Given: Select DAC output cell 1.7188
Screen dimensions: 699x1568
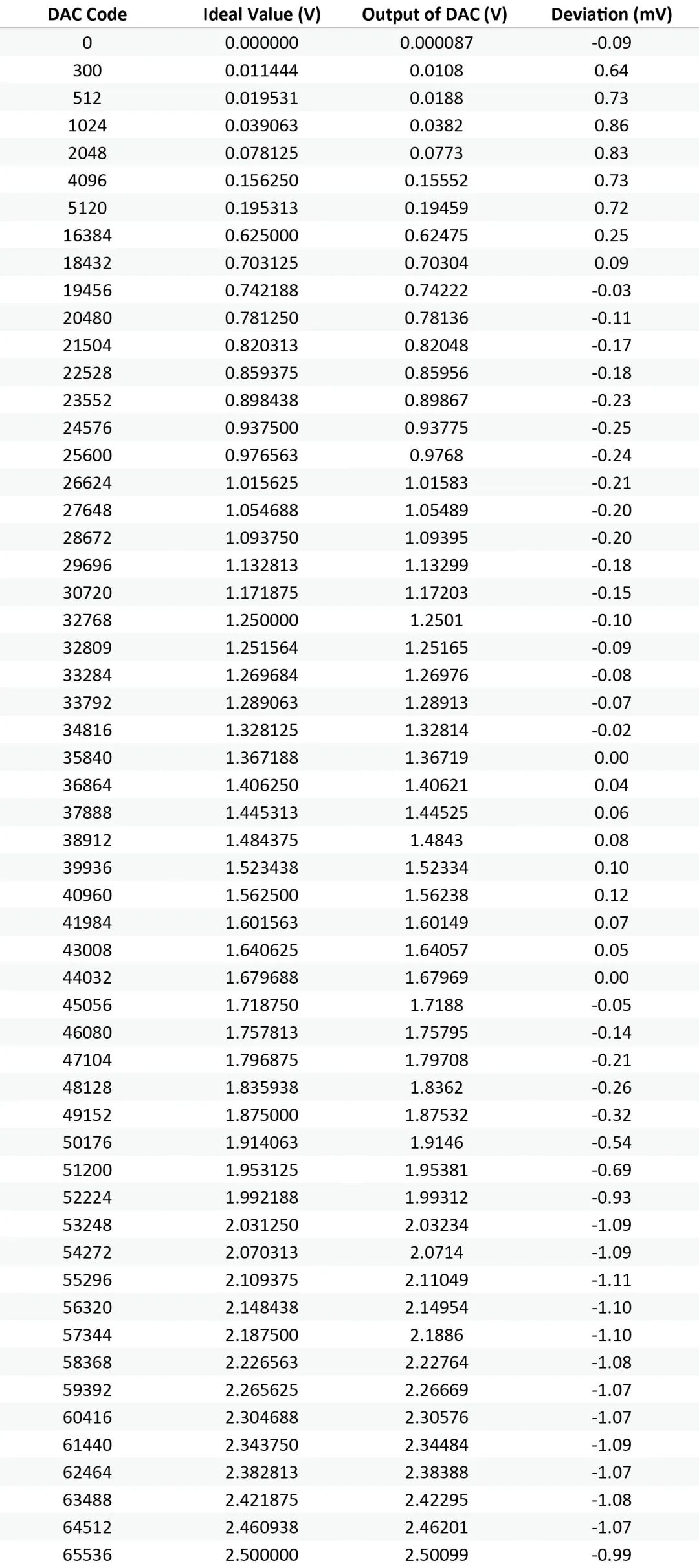Looking at the screenshot, I should click(436, 1005).
